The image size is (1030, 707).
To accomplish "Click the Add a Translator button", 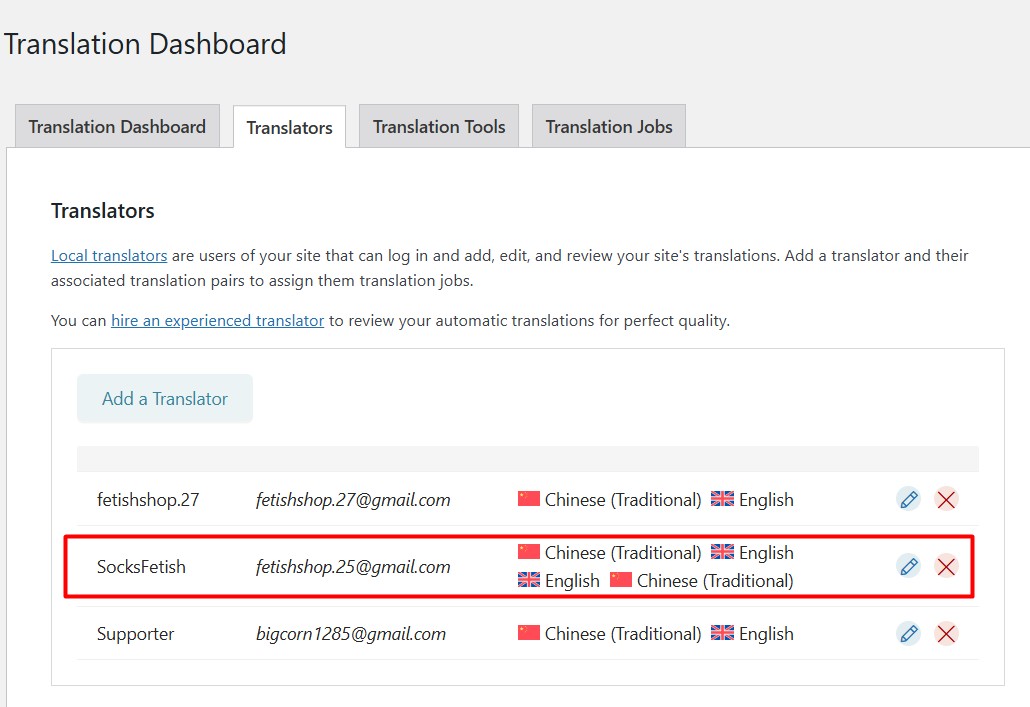I will tap(165, 399).
